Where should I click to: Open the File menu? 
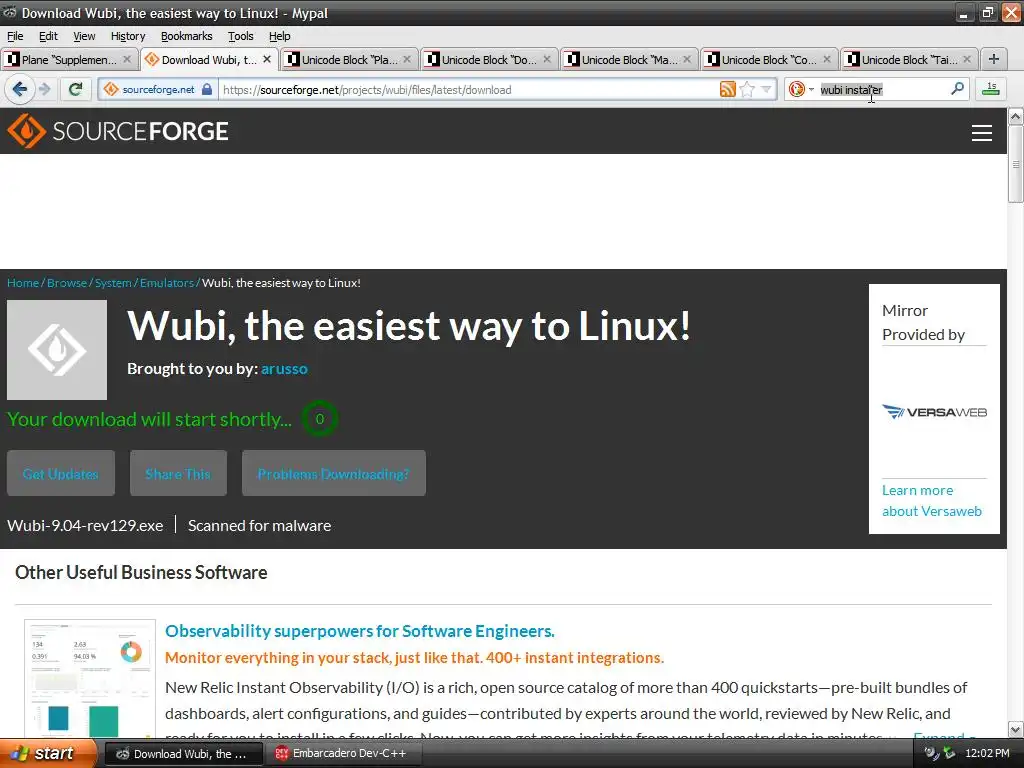tap(15, 36)
